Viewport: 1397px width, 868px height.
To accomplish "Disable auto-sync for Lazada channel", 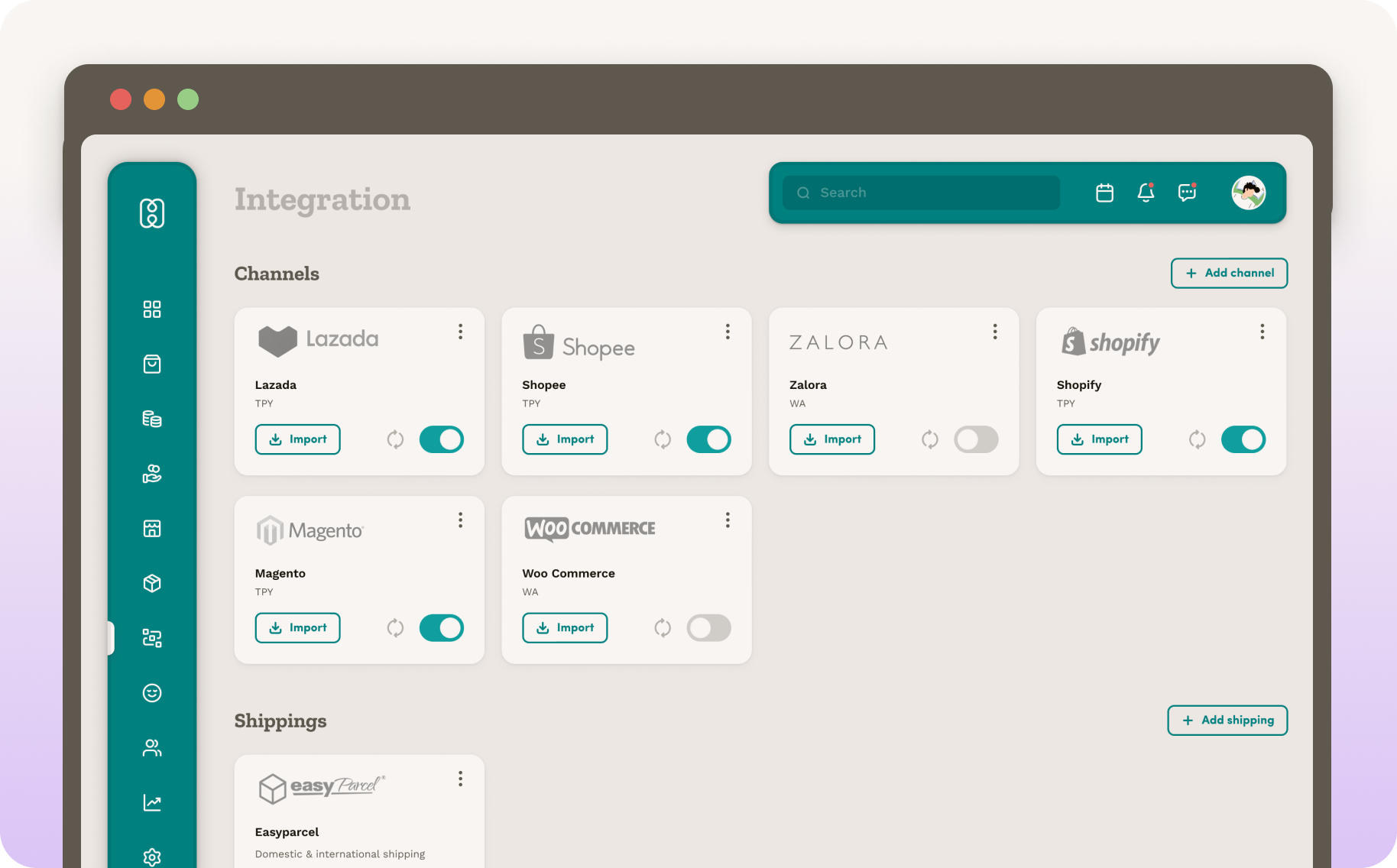I will (441, 439).
